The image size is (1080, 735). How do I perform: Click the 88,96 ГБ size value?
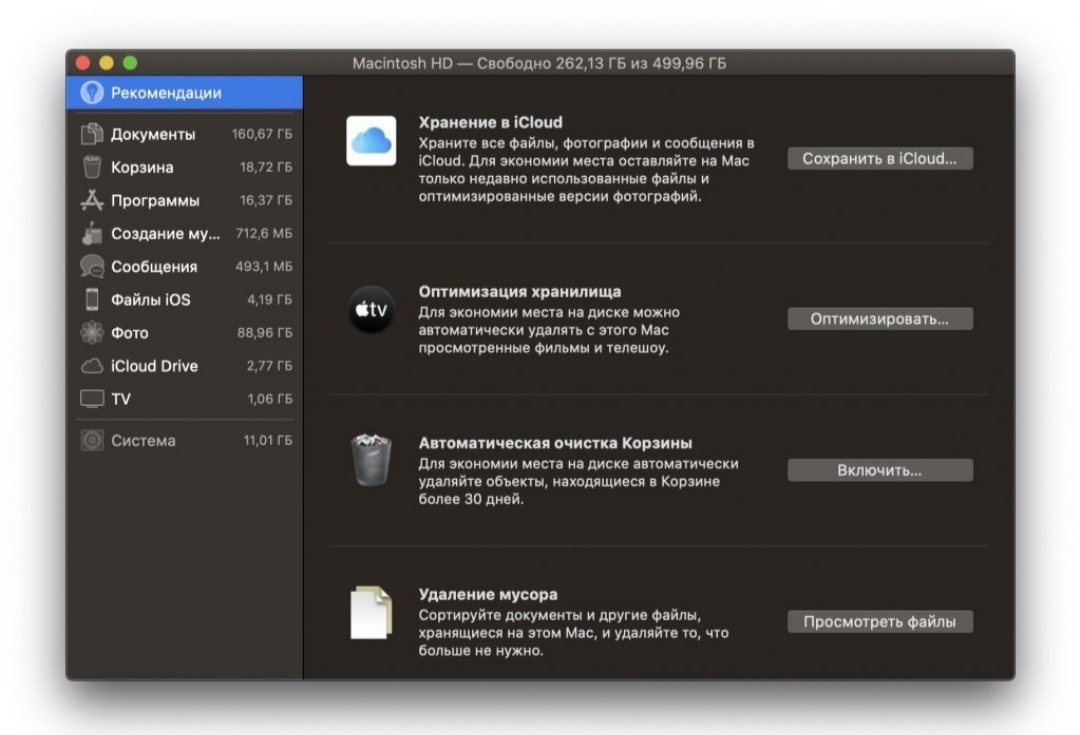coord(264,333)
